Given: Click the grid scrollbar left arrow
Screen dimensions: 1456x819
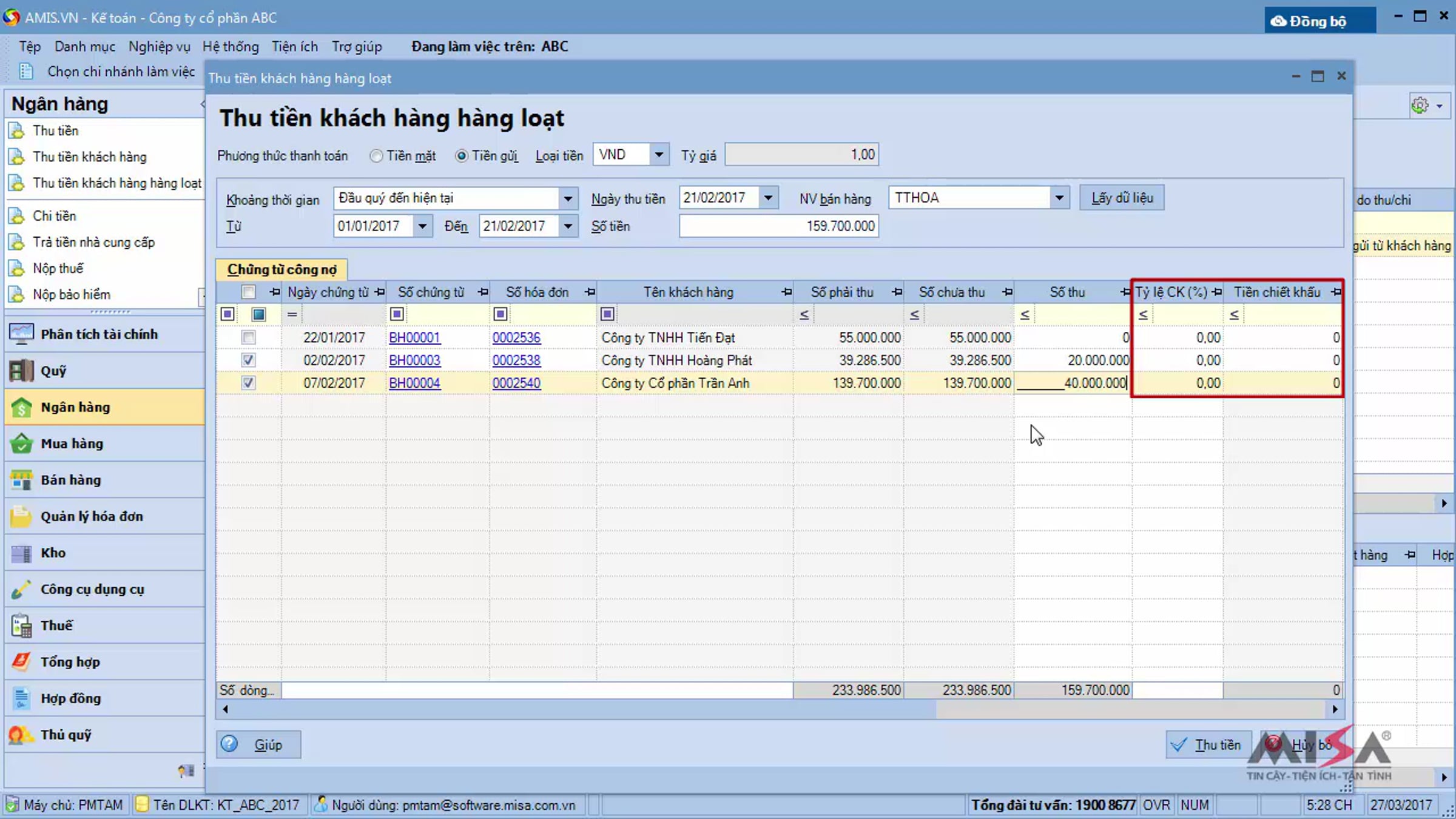Looking at the screenshot, I should click(225, 709).
